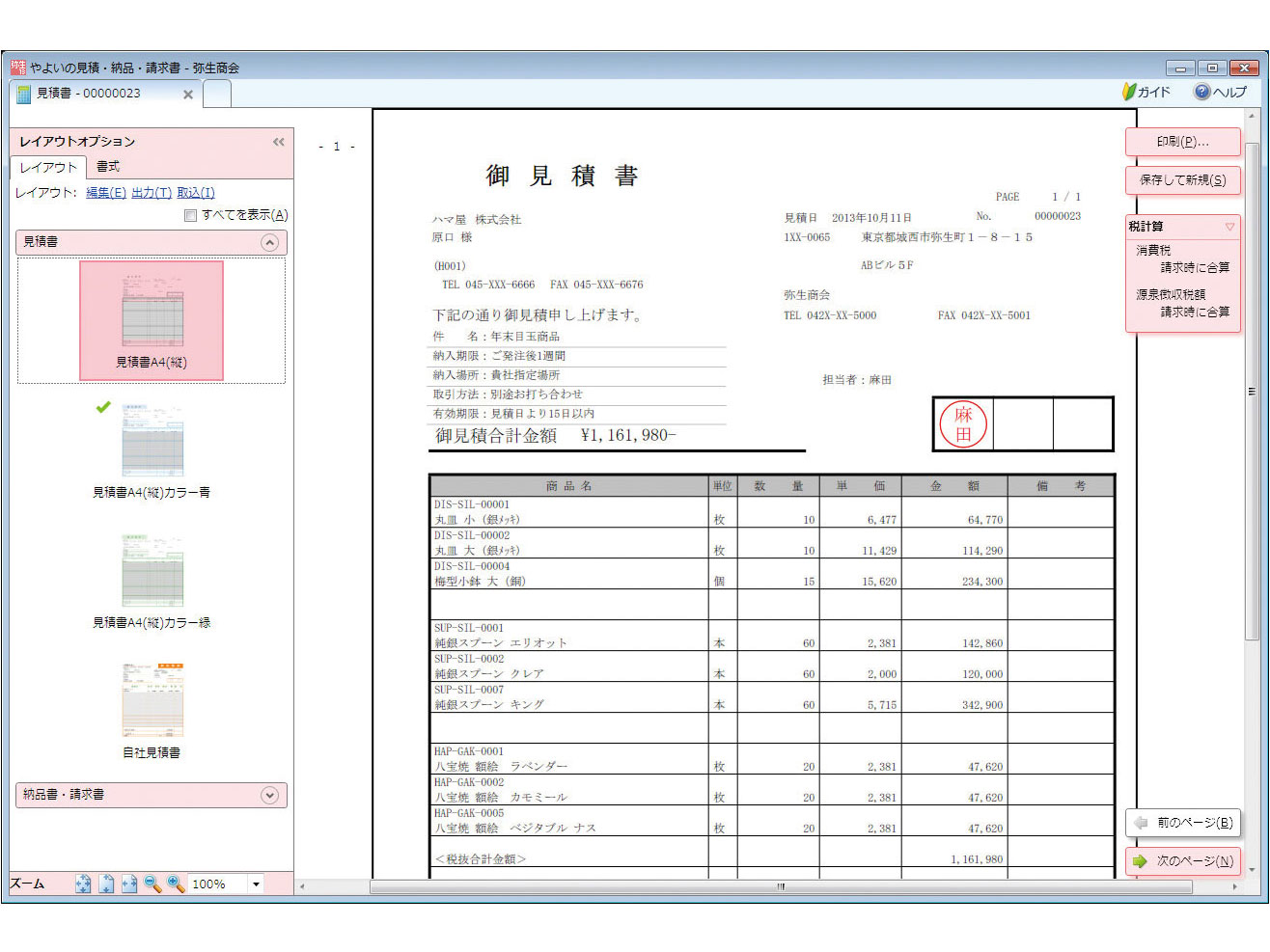Collapse the 税計算 panel triangle
This screenshot has width=1270, height=952.
pyautogui.click(x=1229, y=227)
